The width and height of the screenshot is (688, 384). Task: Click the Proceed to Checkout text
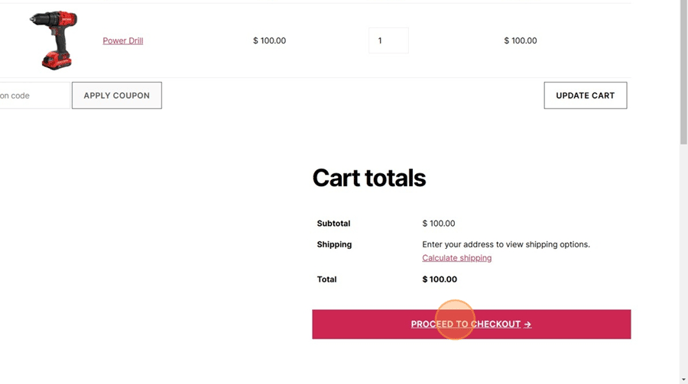(x=466, y=324)
